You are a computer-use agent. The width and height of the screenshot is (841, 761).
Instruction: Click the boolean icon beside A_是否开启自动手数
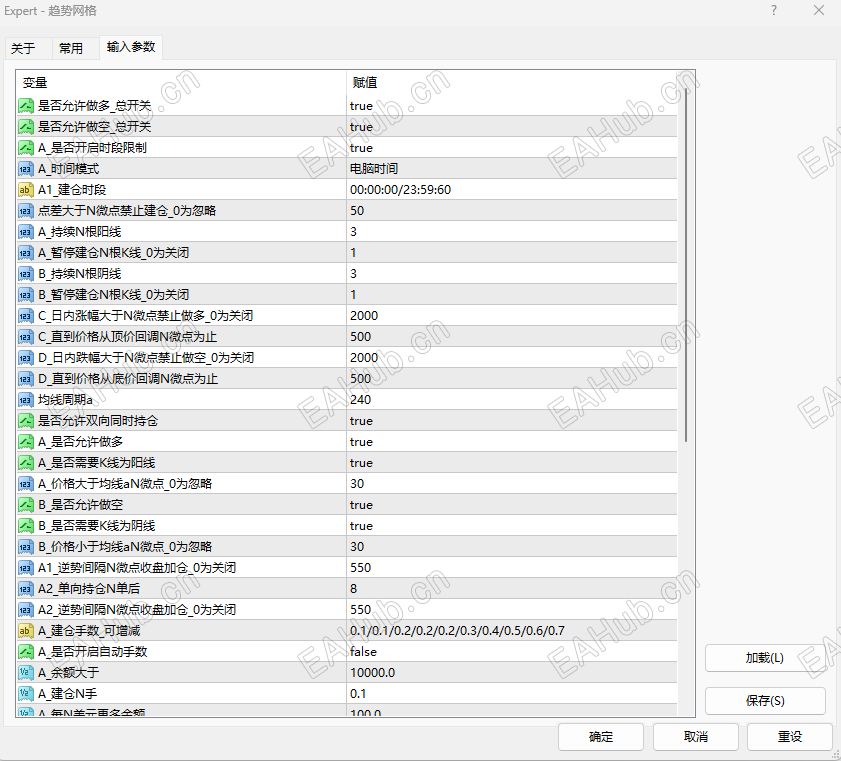click(x=26, y=652)
